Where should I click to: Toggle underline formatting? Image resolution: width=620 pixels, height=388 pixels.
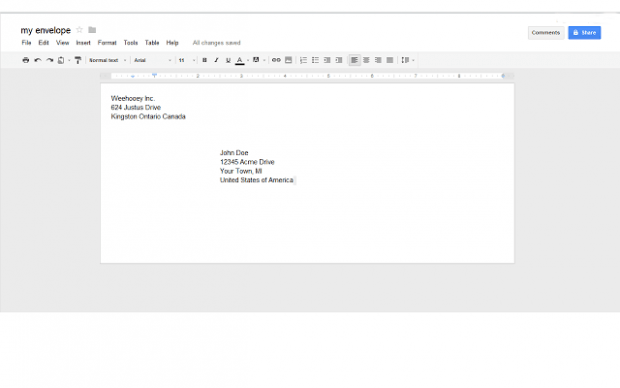228,60
